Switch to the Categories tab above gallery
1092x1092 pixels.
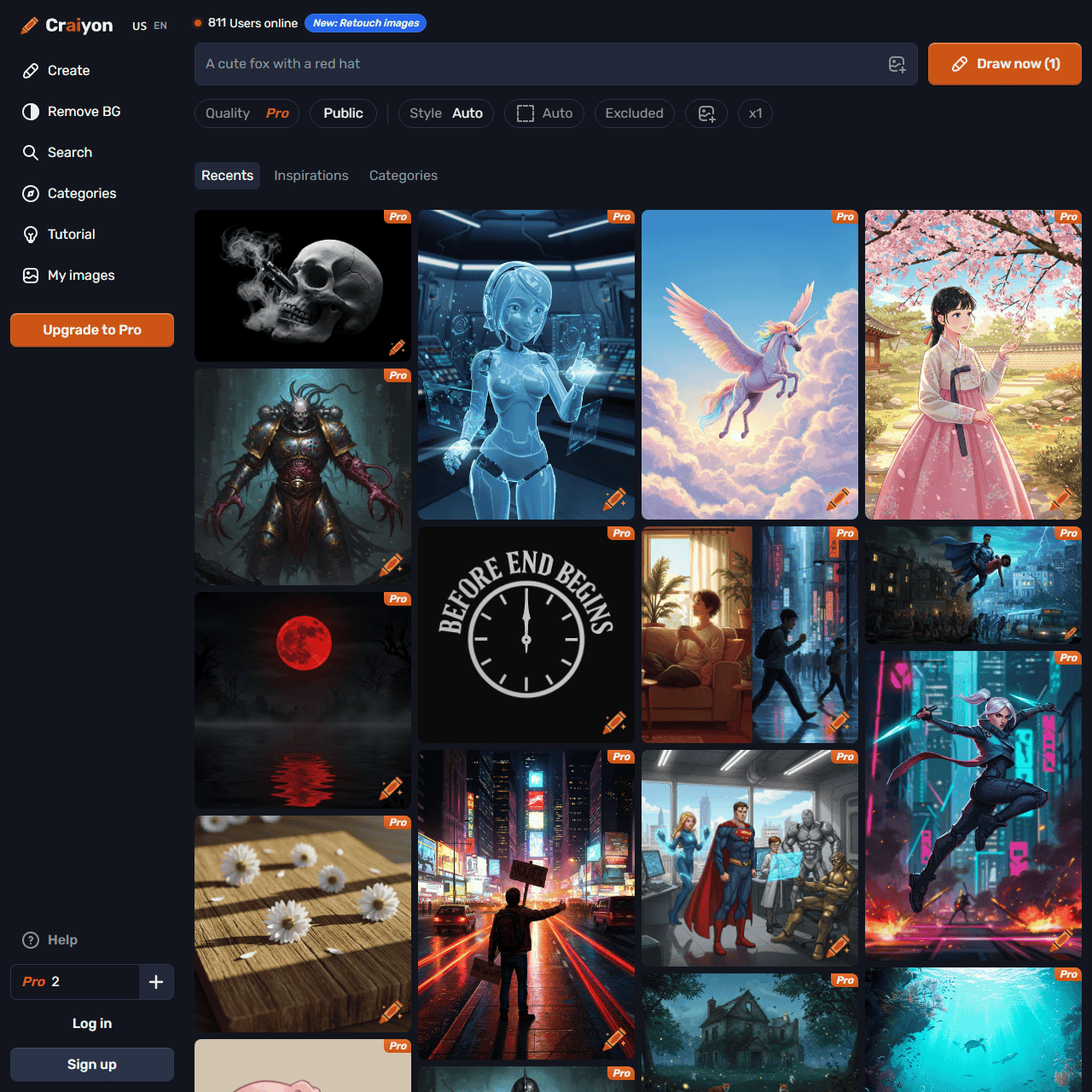403,176
